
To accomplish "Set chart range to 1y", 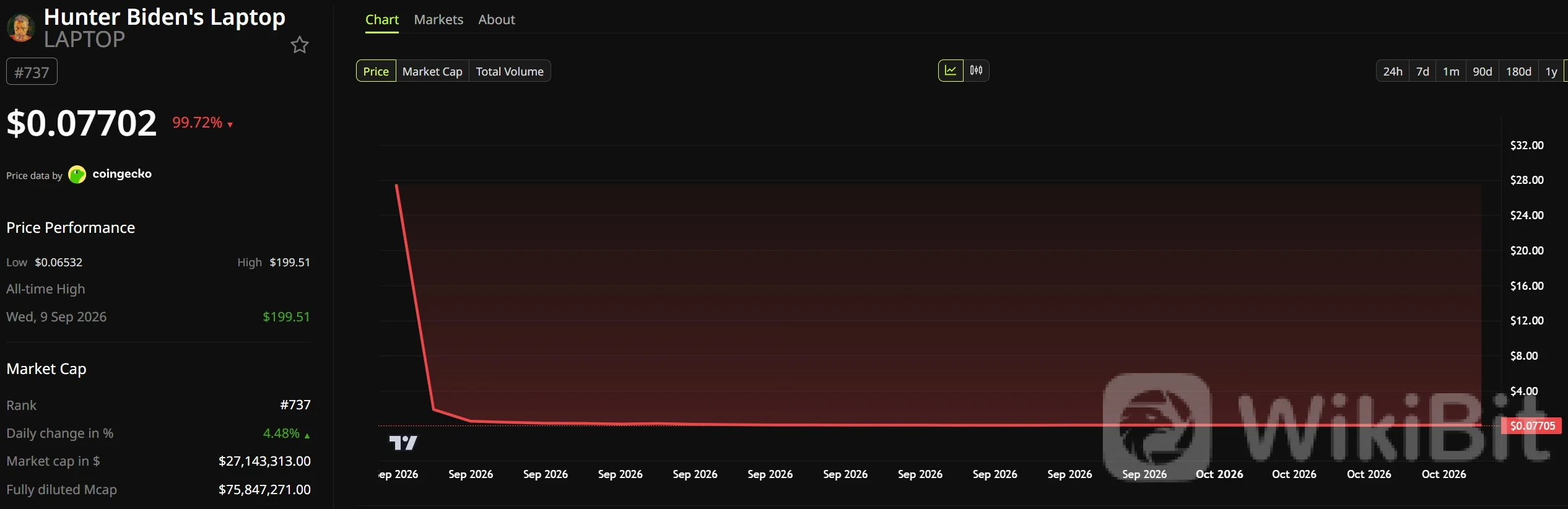I will [x=1551, y=71].
